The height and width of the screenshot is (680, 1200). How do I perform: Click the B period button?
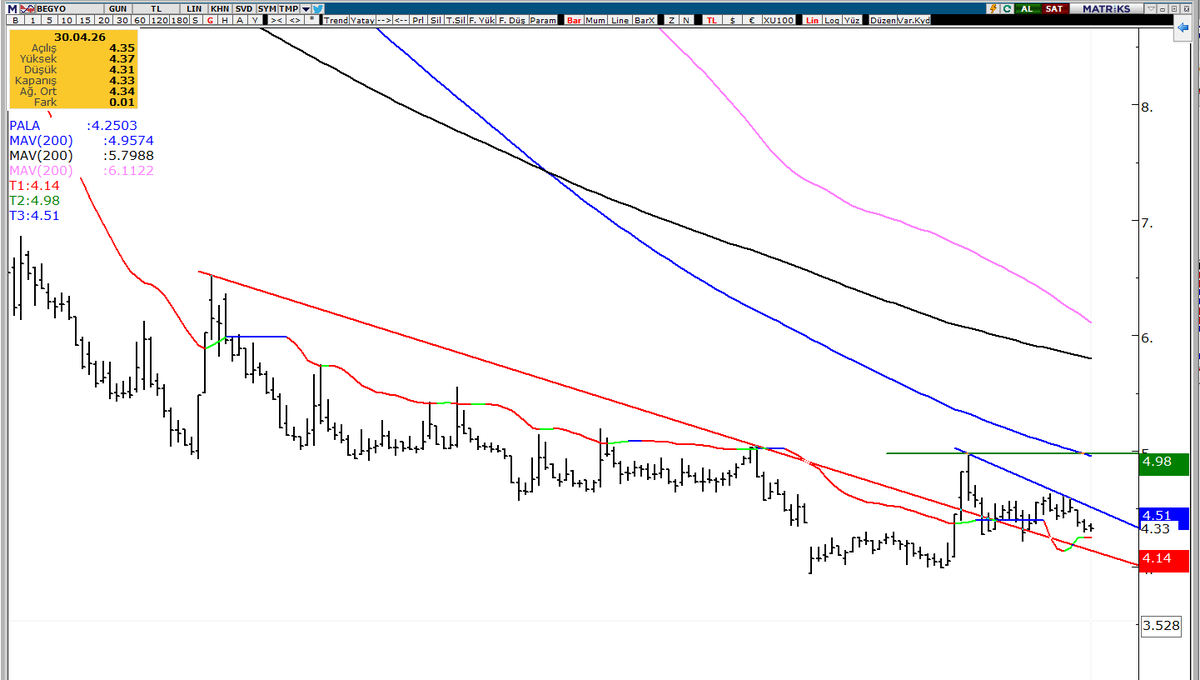15,20
